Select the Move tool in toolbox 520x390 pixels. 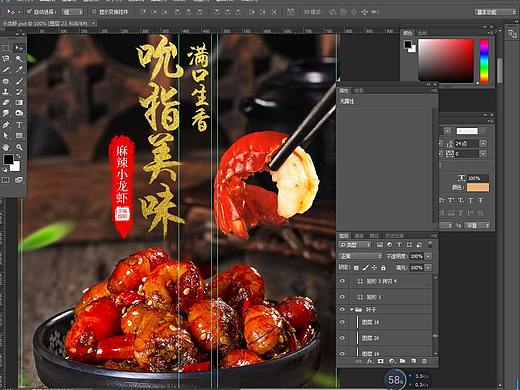[19, 48]
